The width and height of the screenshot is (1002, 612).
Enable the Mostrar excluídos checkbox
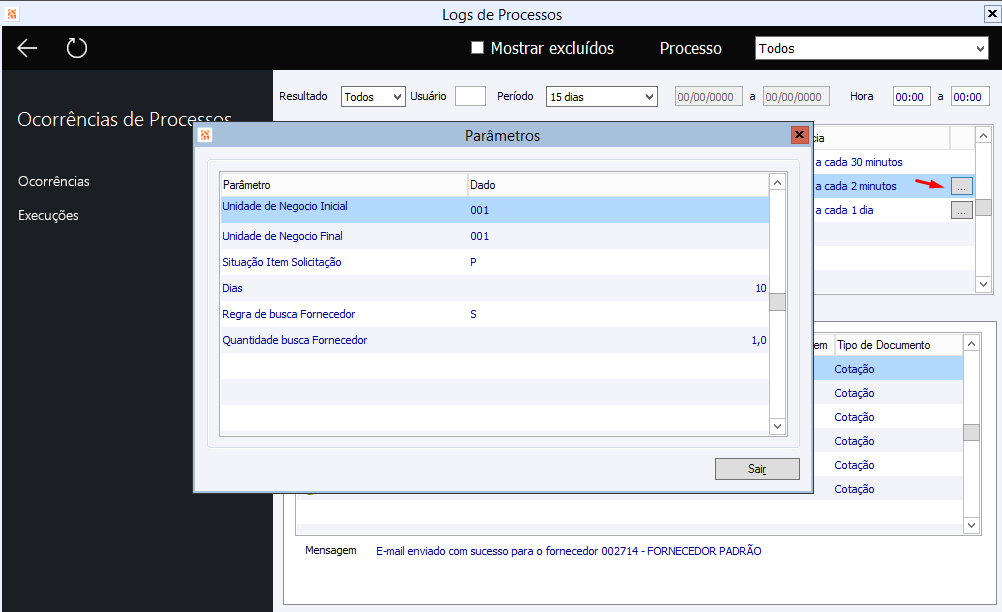[x=477, y=48]
